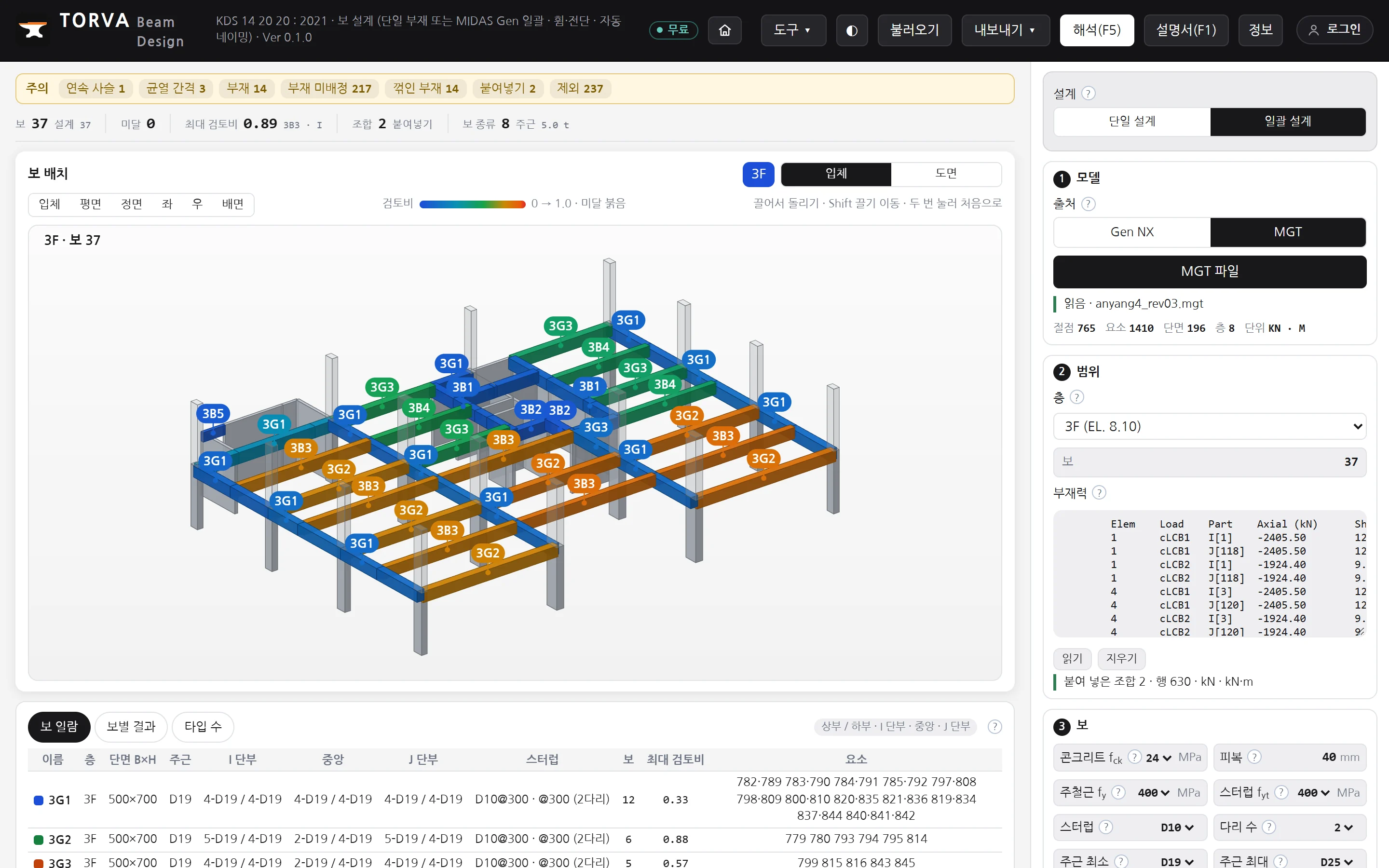Switch beam layout to 도면 view
The image size is (1389, 868).
pyautogui.click(x=946, y=174)
